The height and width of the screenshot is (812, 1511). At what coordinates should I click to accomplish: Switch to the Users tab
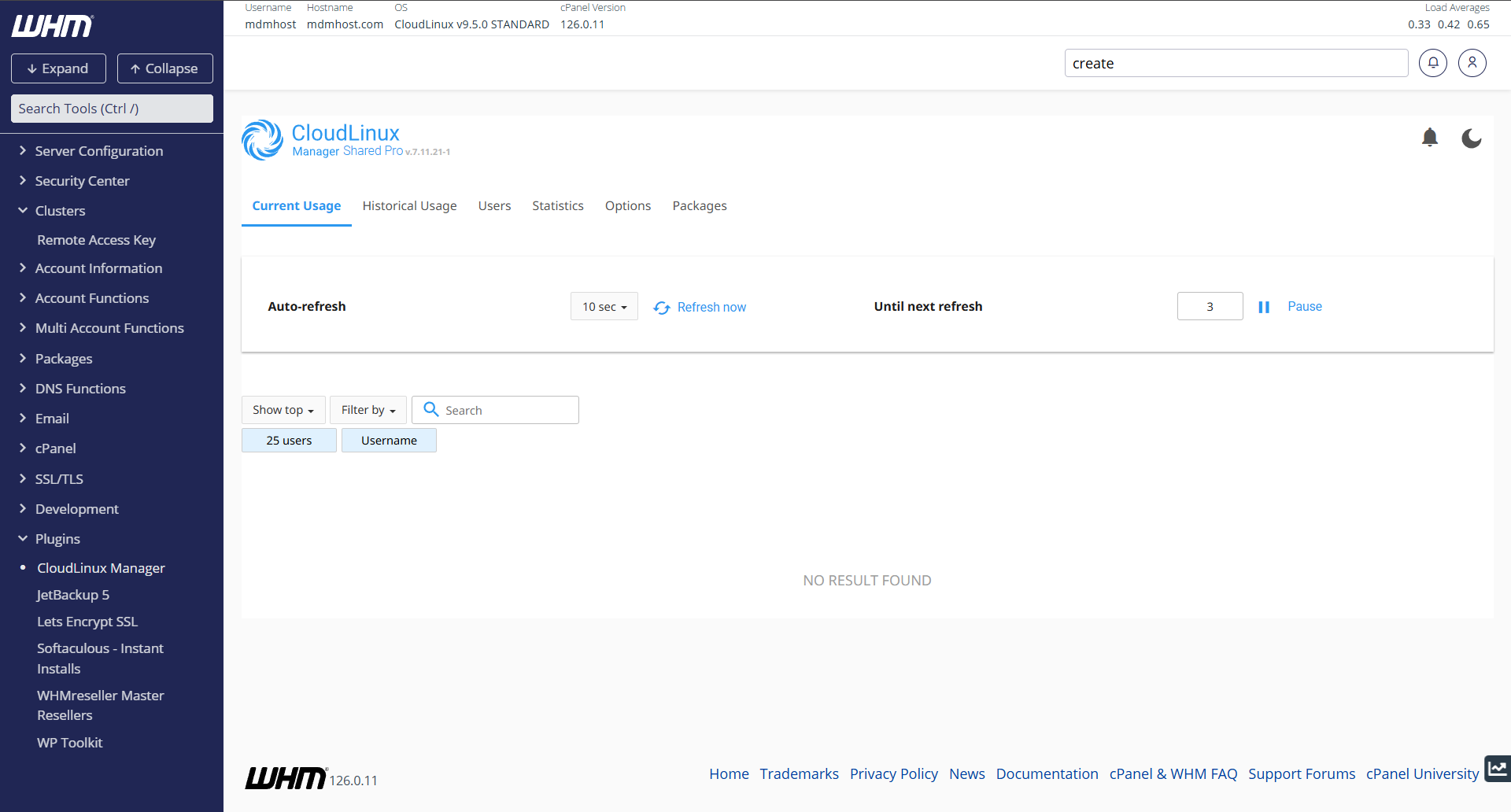pos(494,205)
